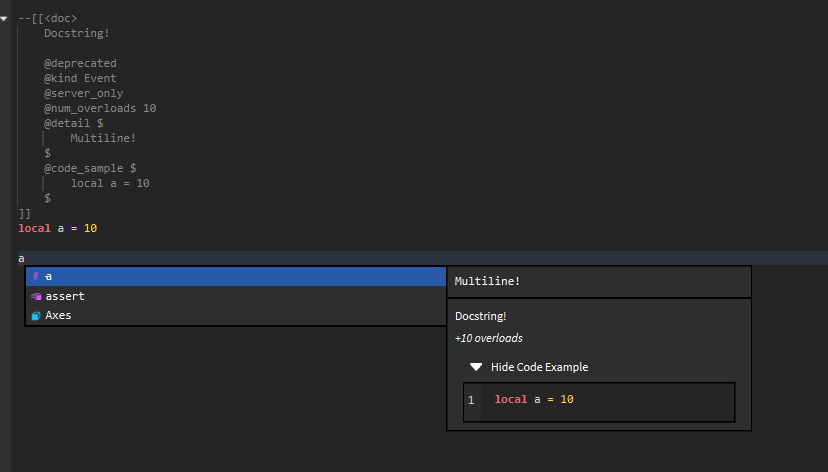Screen dimensions: 828x472
Task: Click the '+10 overloads' text
Action: [488, 338]
